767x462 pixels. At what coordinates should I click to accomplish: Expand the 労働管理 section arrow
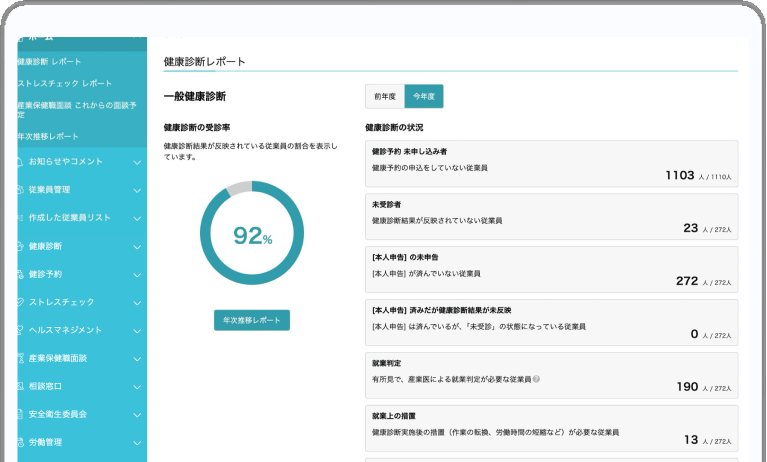[137, 442]
